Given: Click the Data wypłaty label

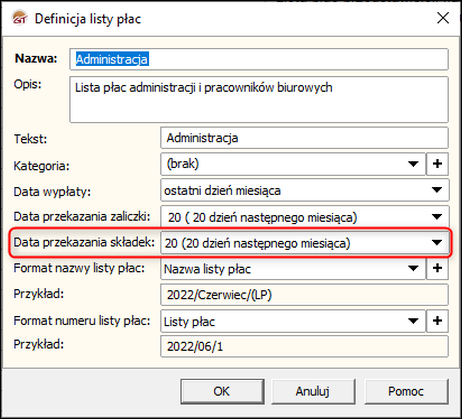Looking at the screenshot, I should 52,192.
